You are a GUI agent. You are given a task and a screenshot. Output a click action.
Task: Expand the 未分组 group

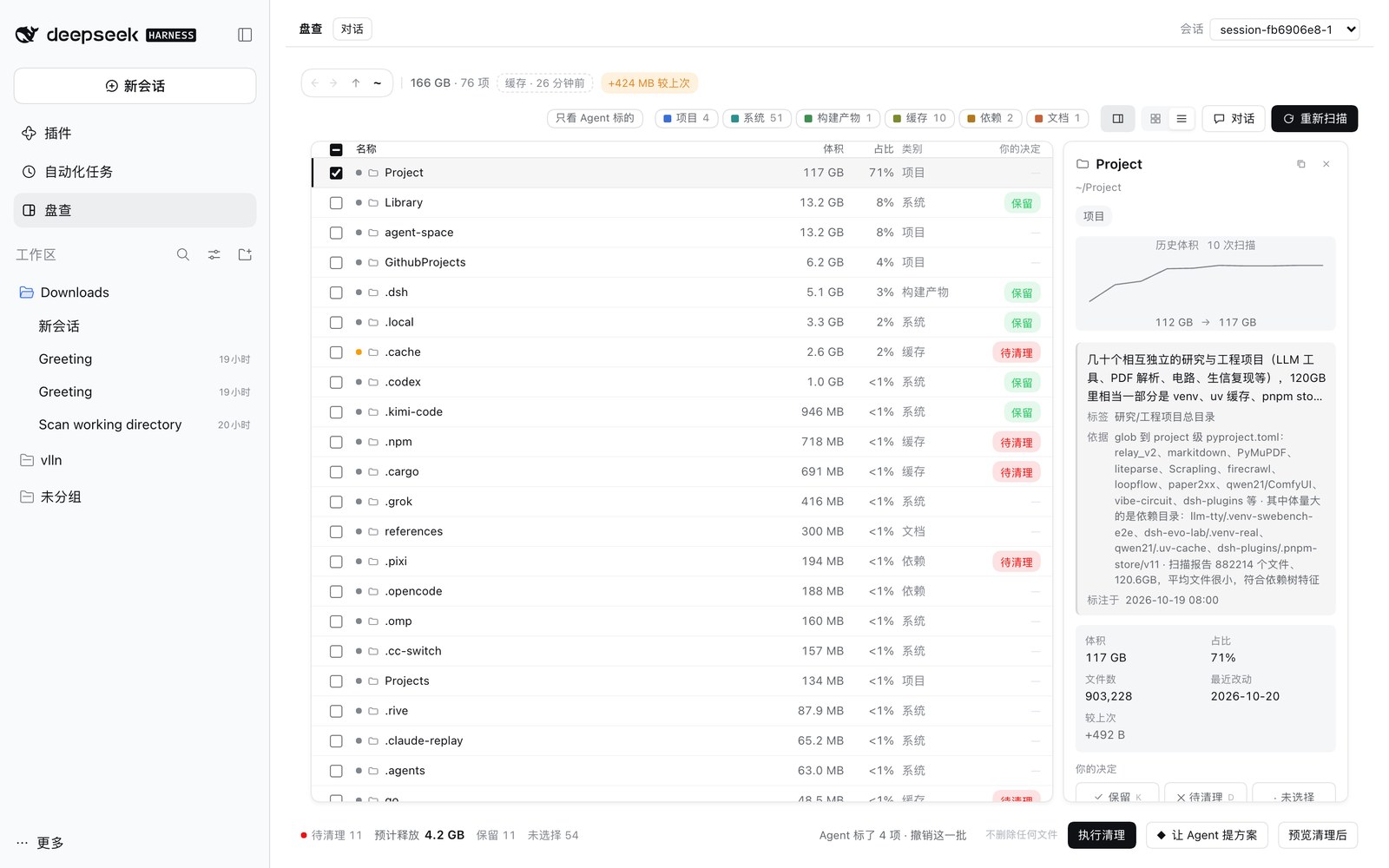pos(135,496)
